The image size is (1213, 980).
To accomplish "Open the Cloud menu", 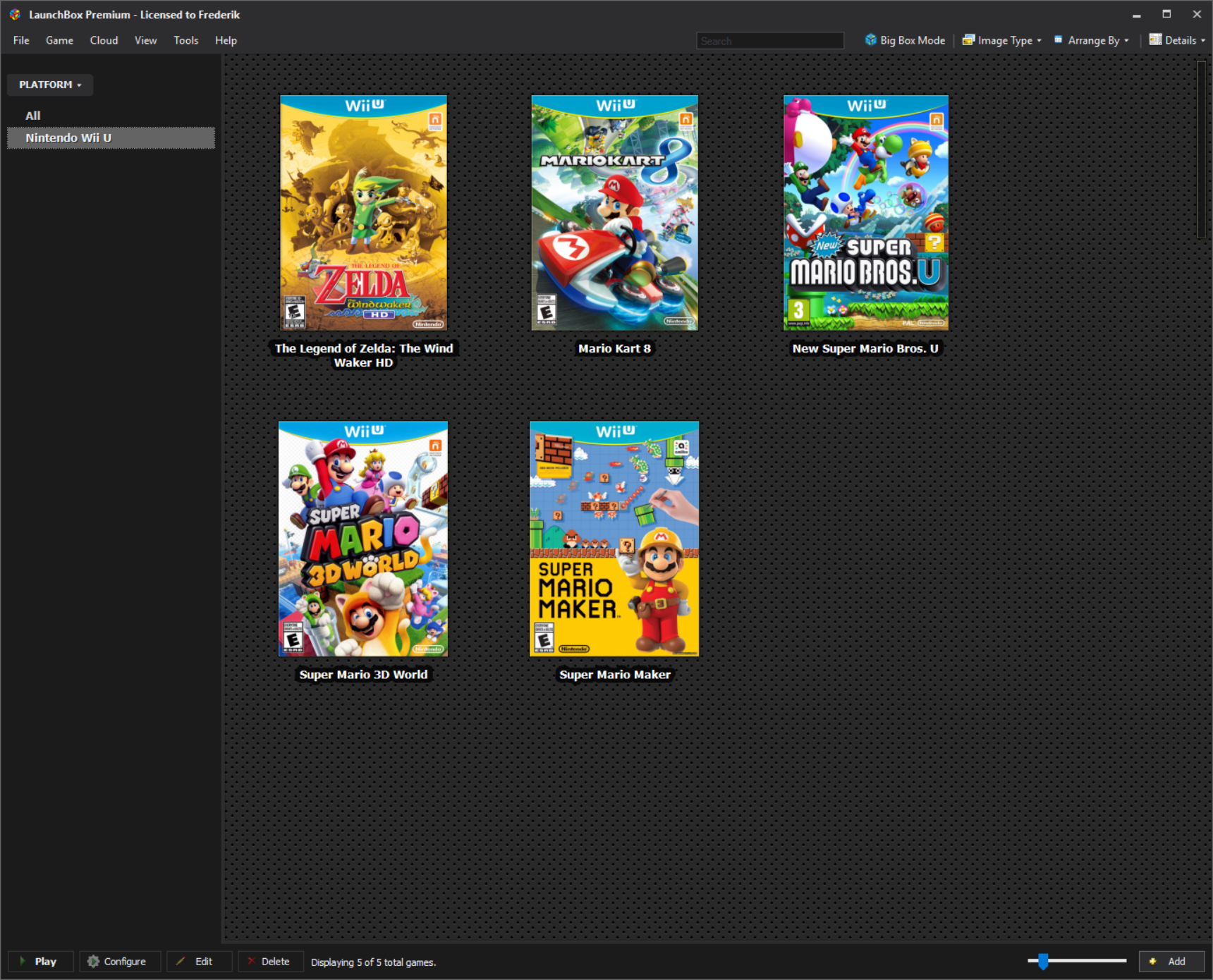I will point(104,40).
